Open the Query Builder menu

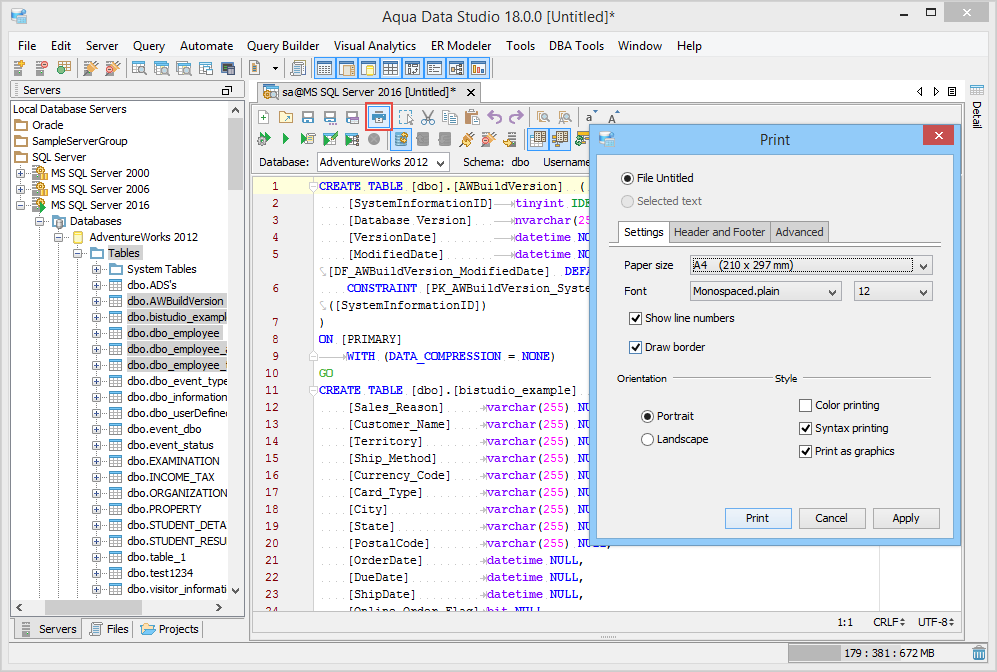(283, 46)
